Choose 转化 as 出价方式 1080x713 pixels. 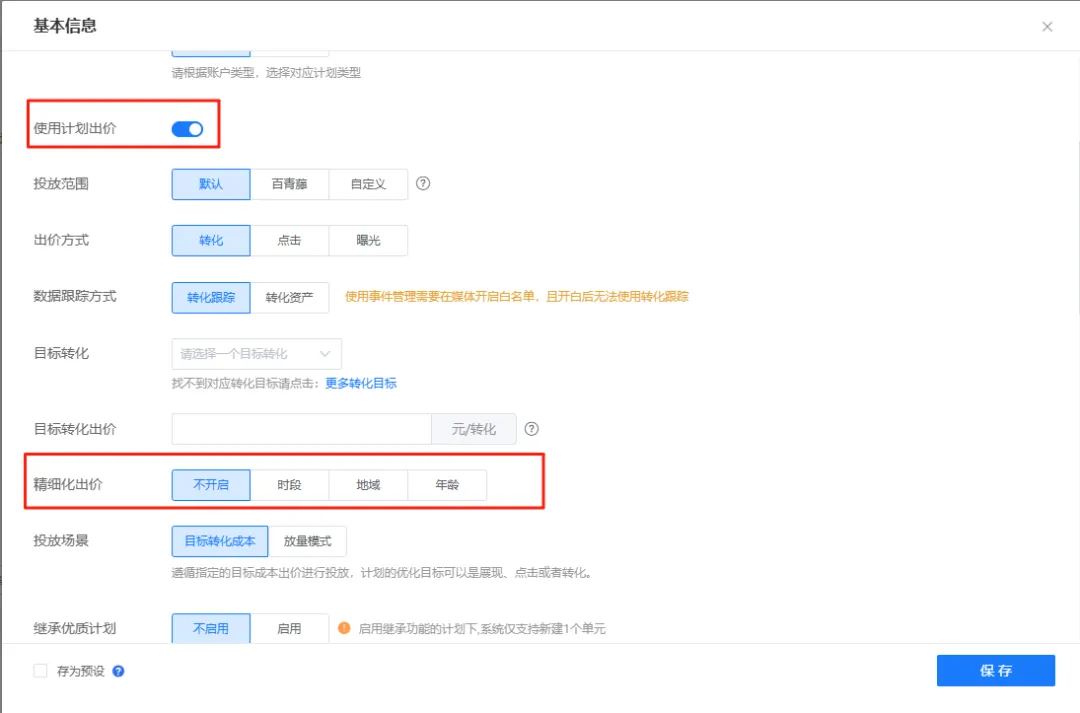211,240
